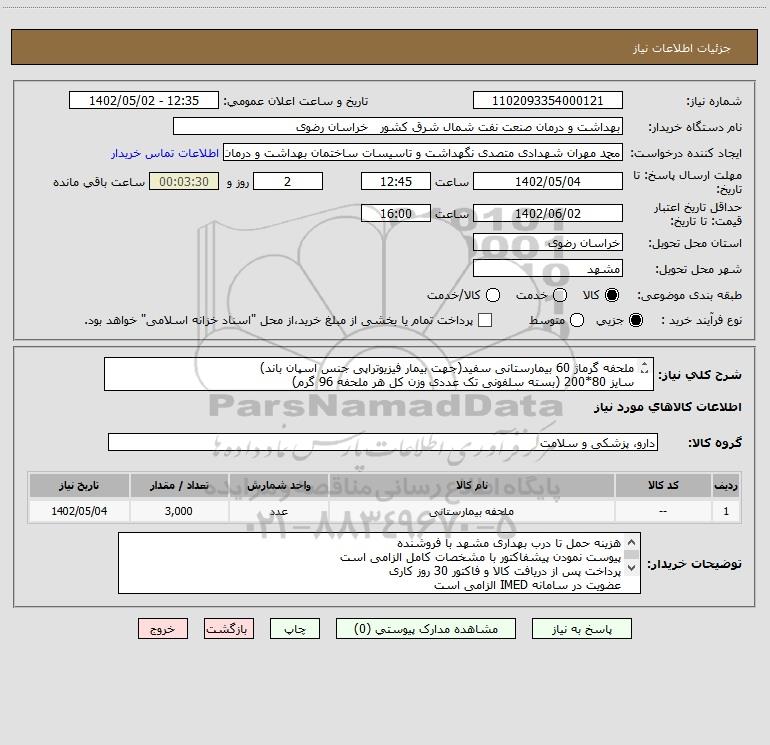770x745 pixels.
Task: Open مشاهده مدارک پیوستی attachments button
Action: click(x=426, y=629)
